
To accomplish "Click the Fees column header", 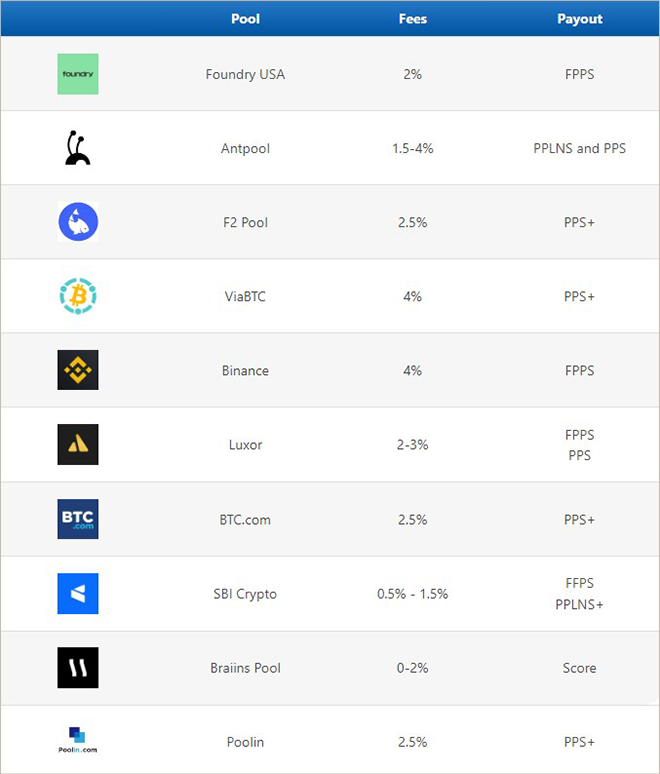I will [x=413, y=19].
